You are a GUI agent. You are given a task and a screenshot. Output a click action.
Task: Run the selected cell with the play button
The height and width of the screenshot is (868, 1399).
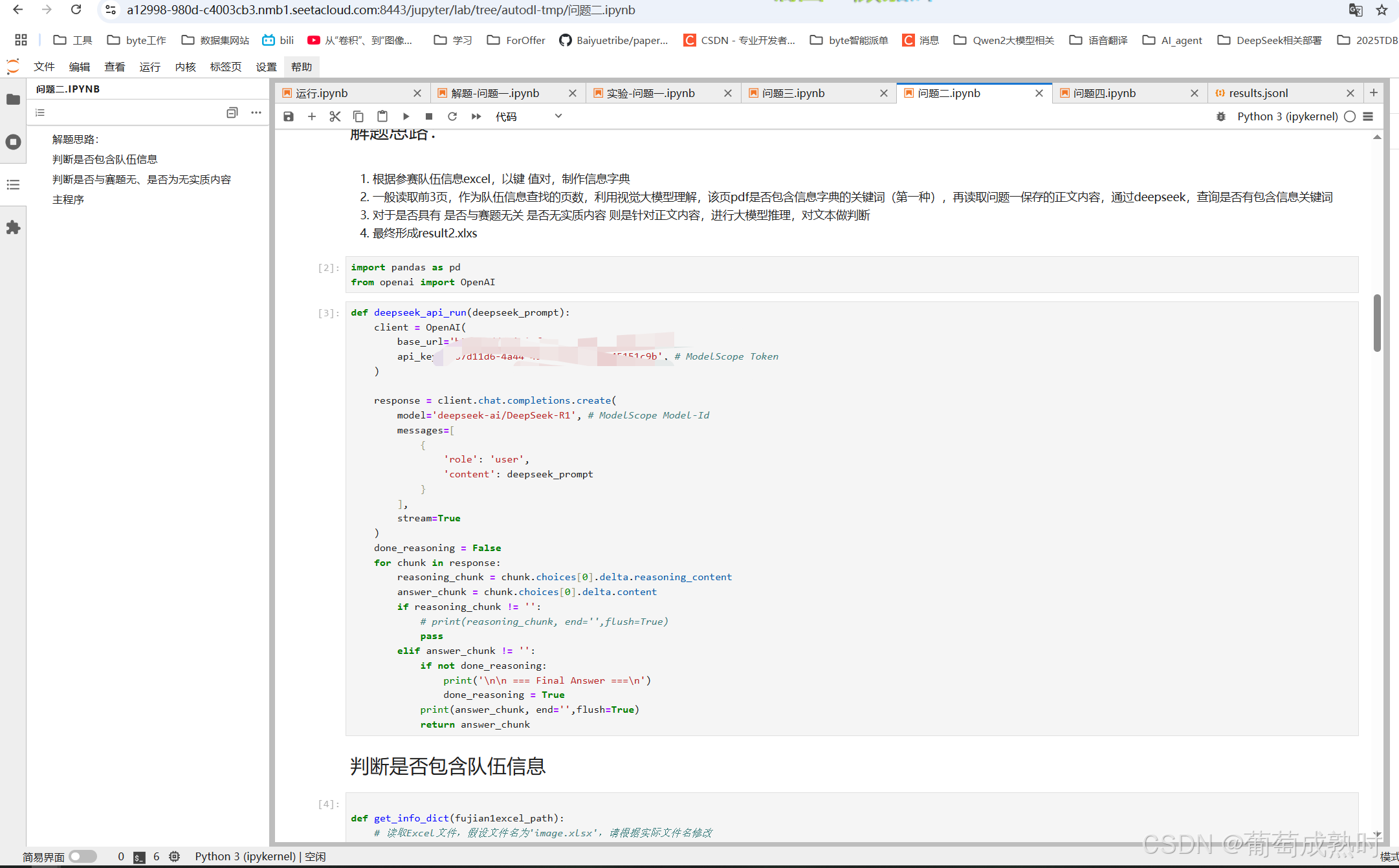406,116
